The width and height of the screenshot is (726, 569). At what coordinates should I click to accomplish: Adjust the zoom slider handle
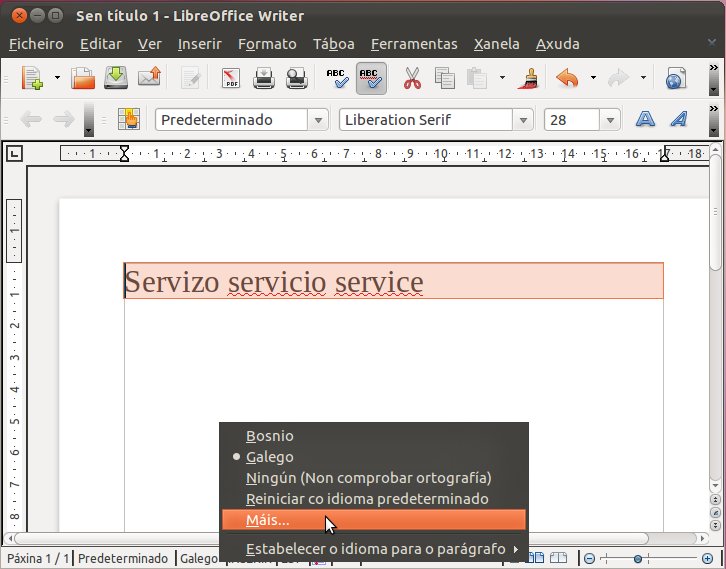638,559
